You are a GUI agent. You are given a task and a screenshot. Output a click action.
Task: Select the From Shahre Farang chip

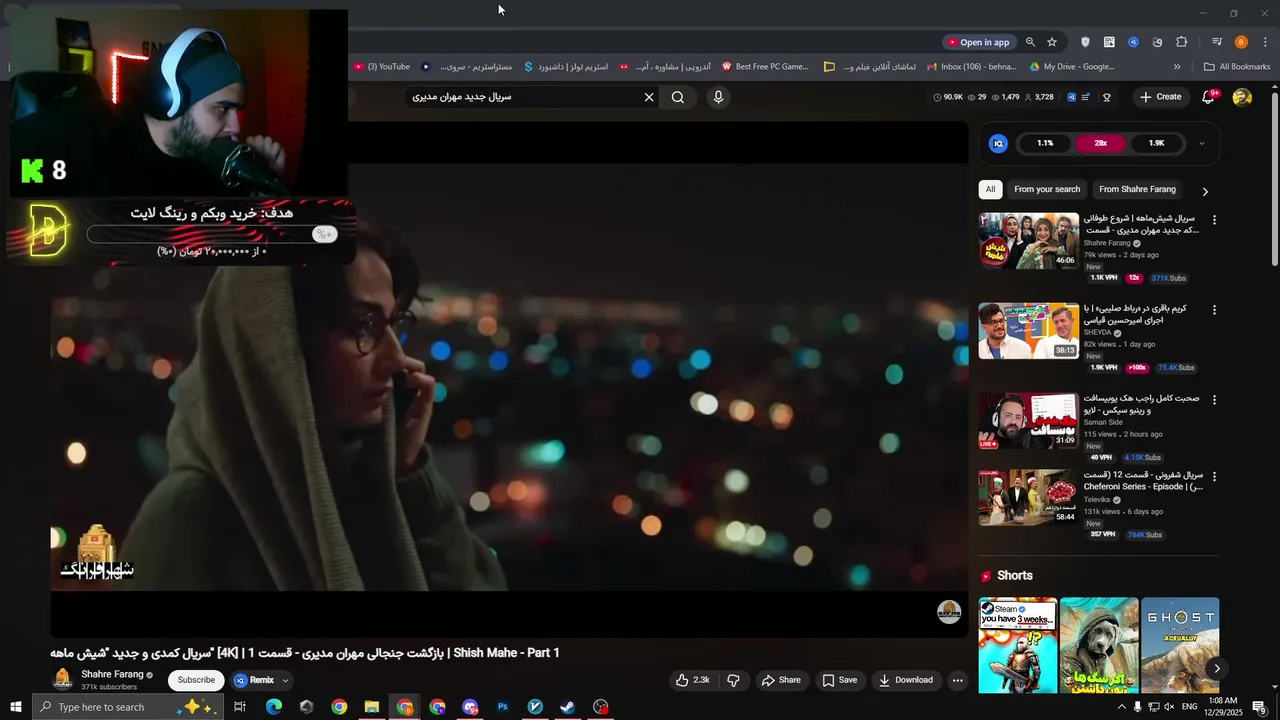(1137, 189)
